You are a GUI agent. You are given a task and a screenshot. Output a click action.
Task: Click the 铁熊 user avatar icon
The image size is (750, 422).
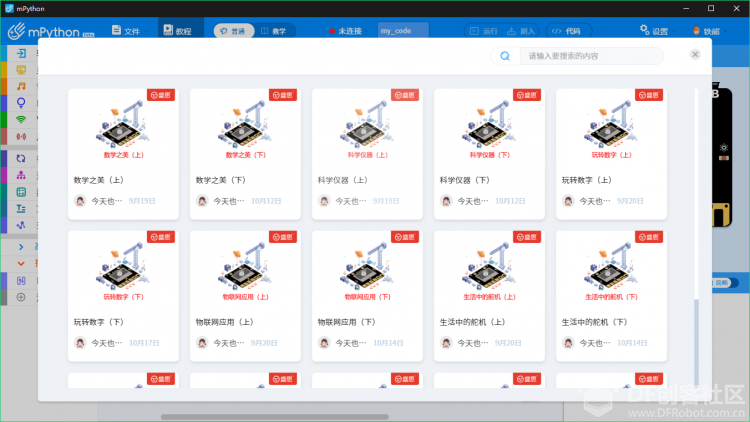[x=696, y=31]
